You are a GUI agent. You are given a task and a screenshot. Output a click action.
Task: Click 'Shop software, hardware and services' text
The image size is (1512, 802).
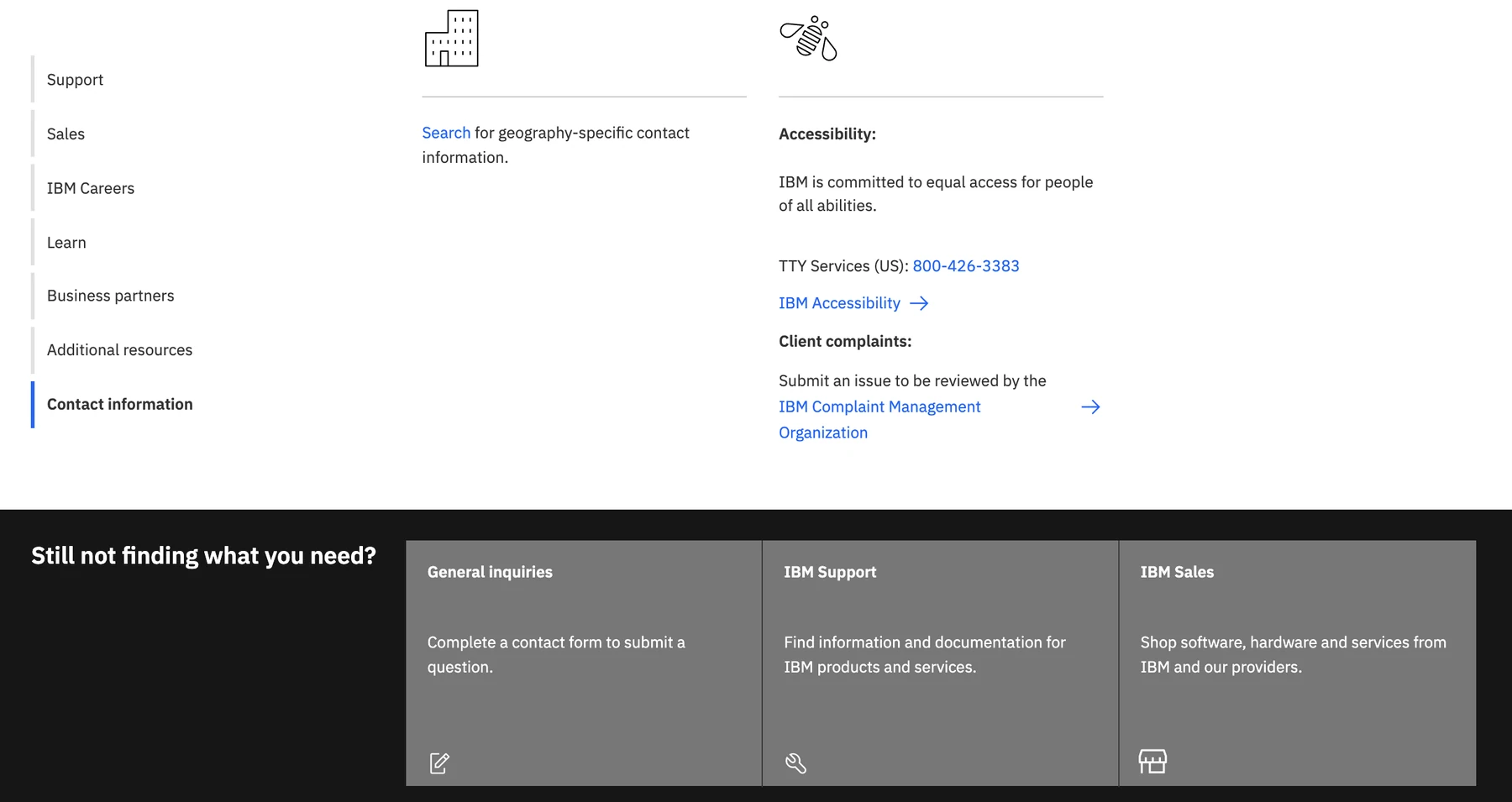(1294, 655)
